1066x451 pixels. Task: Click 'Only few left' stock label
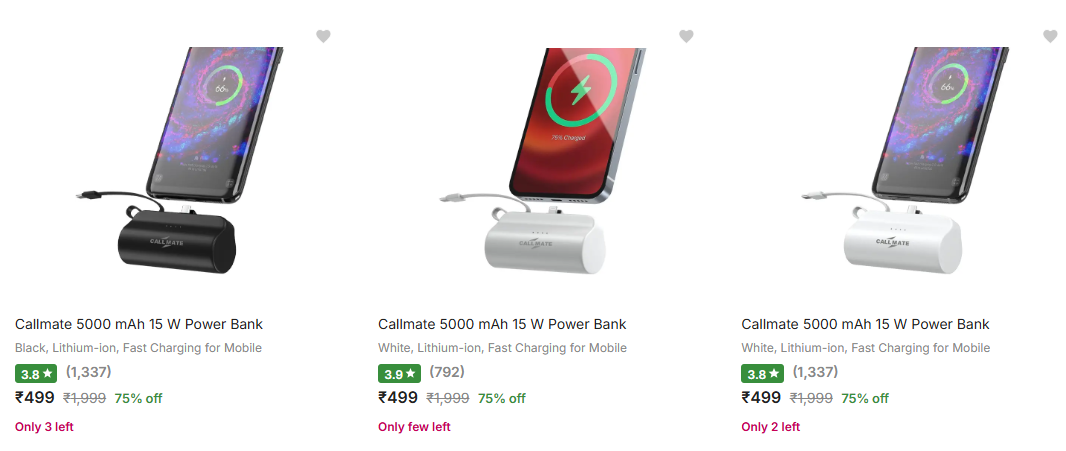pos(414,427)
